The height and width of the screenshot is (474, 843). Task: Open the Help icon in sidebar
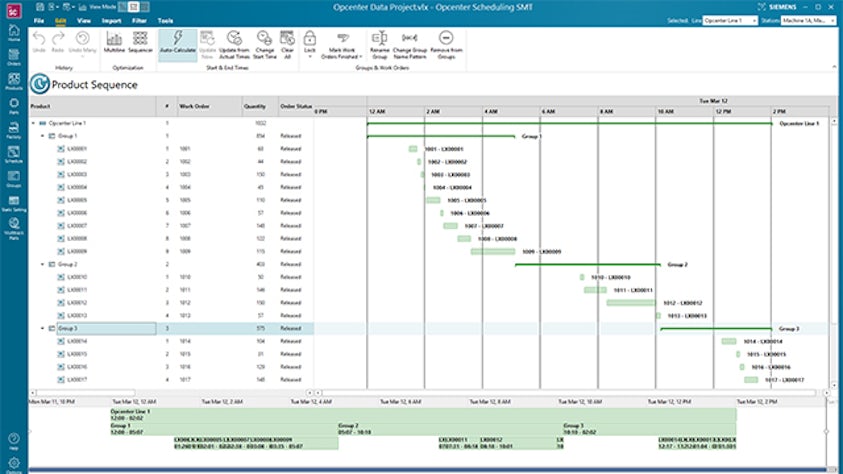14,441
